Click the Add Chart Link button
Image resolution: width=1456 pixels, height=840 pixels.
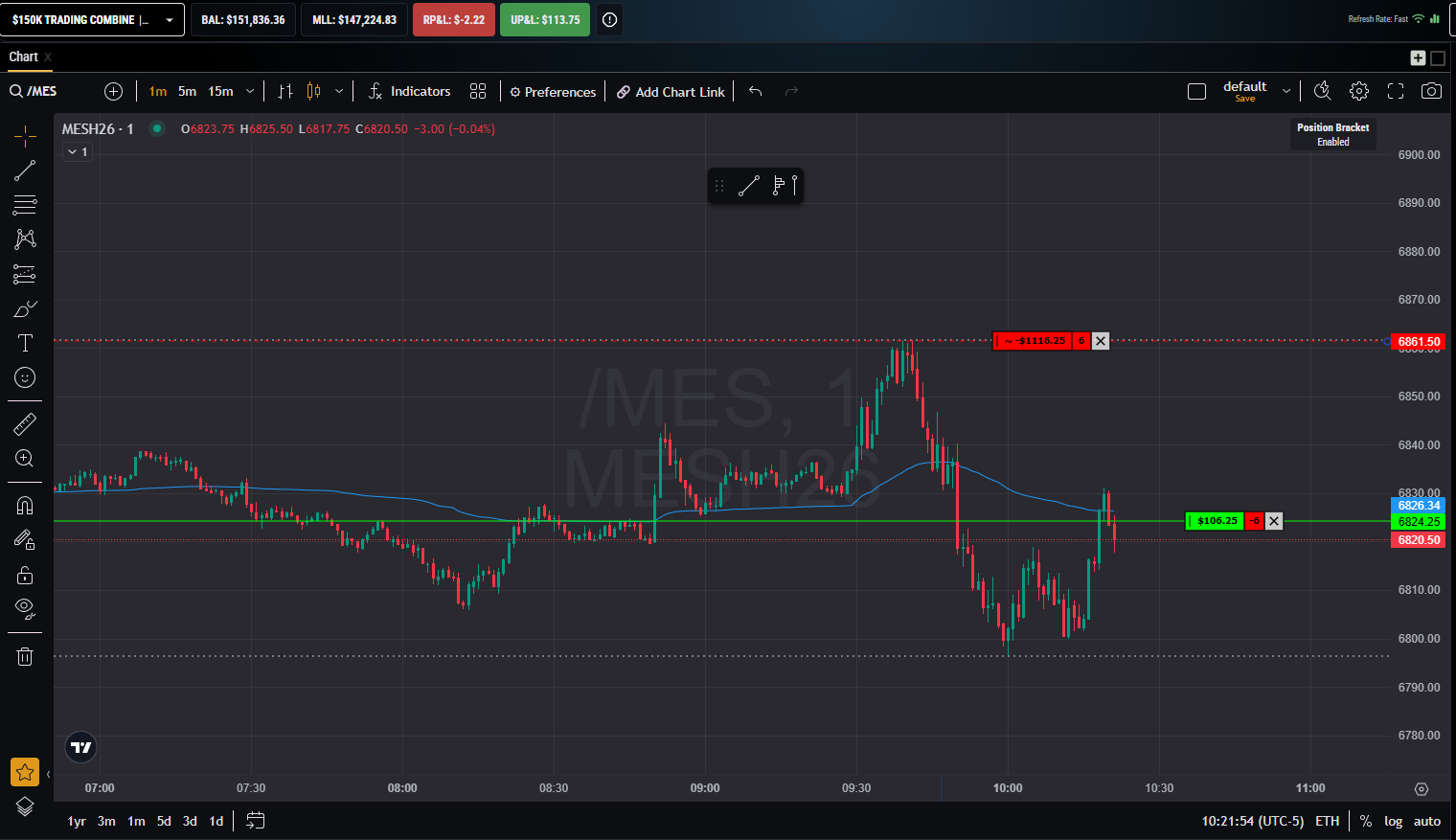coord(671,92)
